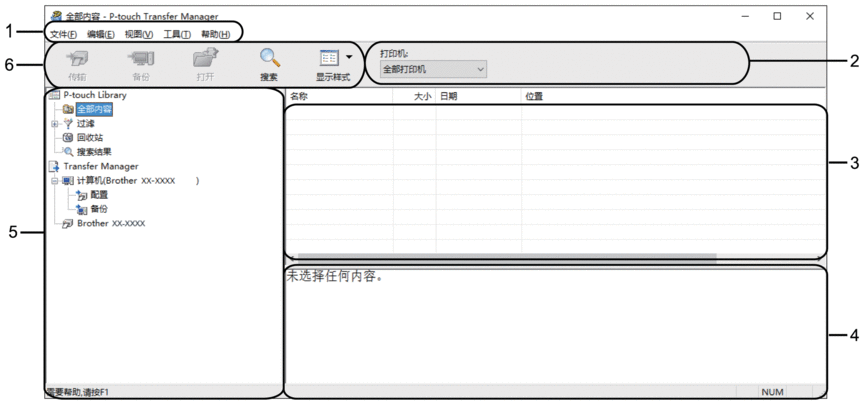Click the P-touch Library icon

pyautogui.click(x=55, y=95)
